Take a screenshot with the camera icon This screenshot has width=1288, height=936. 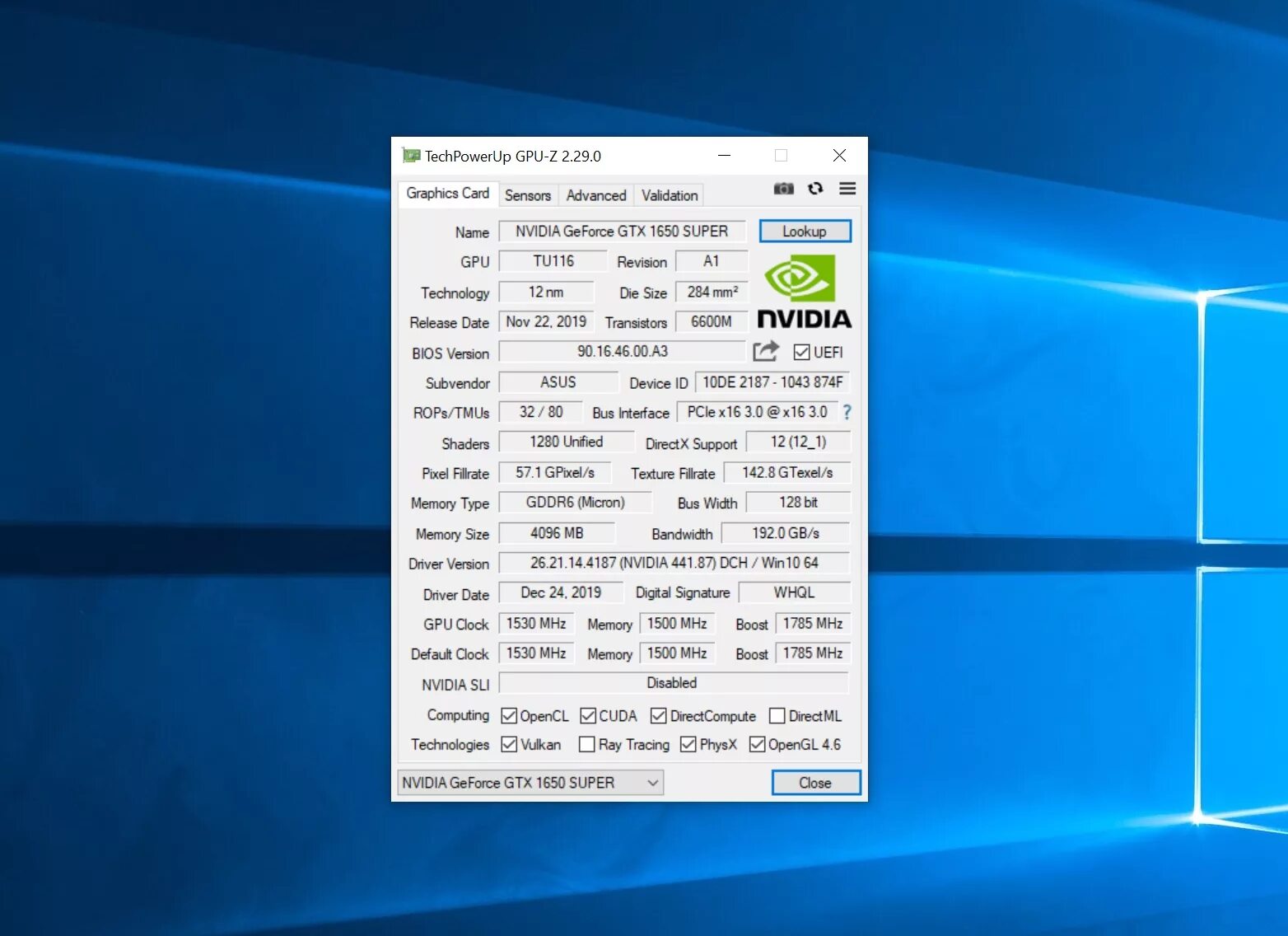(x=783, y=189)
